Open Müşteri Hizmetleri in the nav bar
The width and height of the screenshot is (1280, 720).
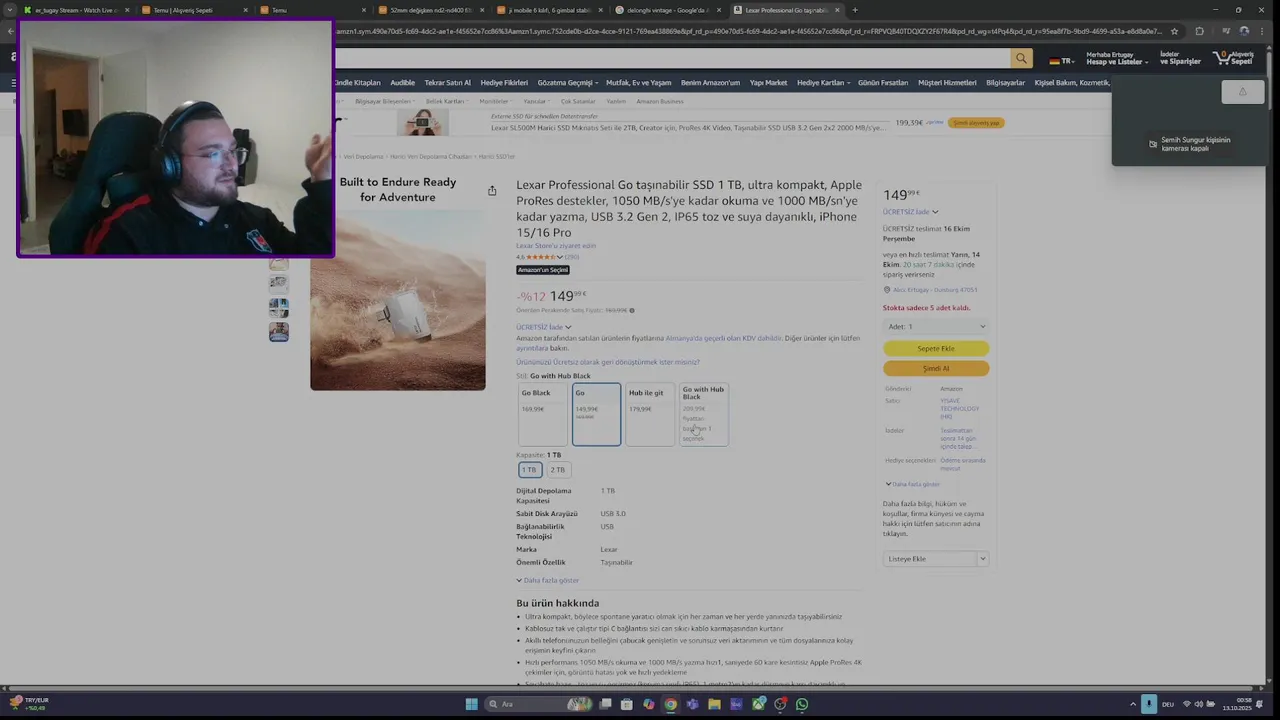pyautogui.click(x=947, y=83)
